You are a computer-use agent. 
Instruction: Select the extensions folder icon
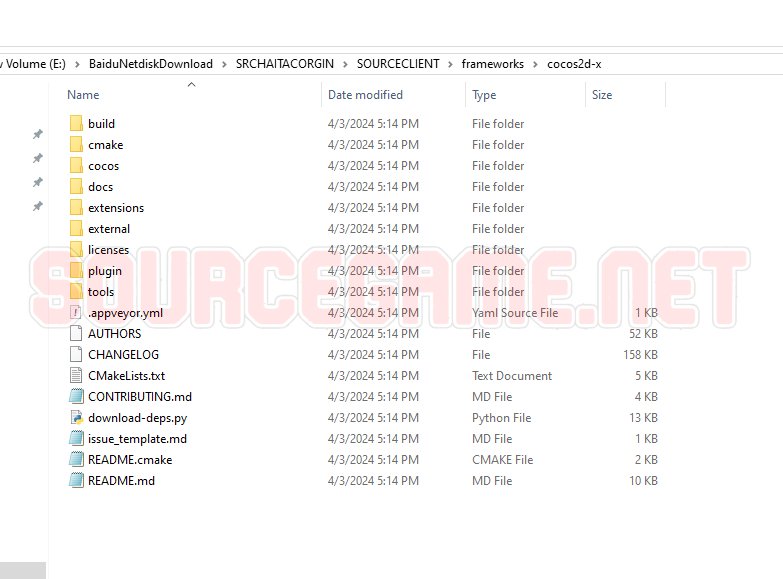point(76,208)
